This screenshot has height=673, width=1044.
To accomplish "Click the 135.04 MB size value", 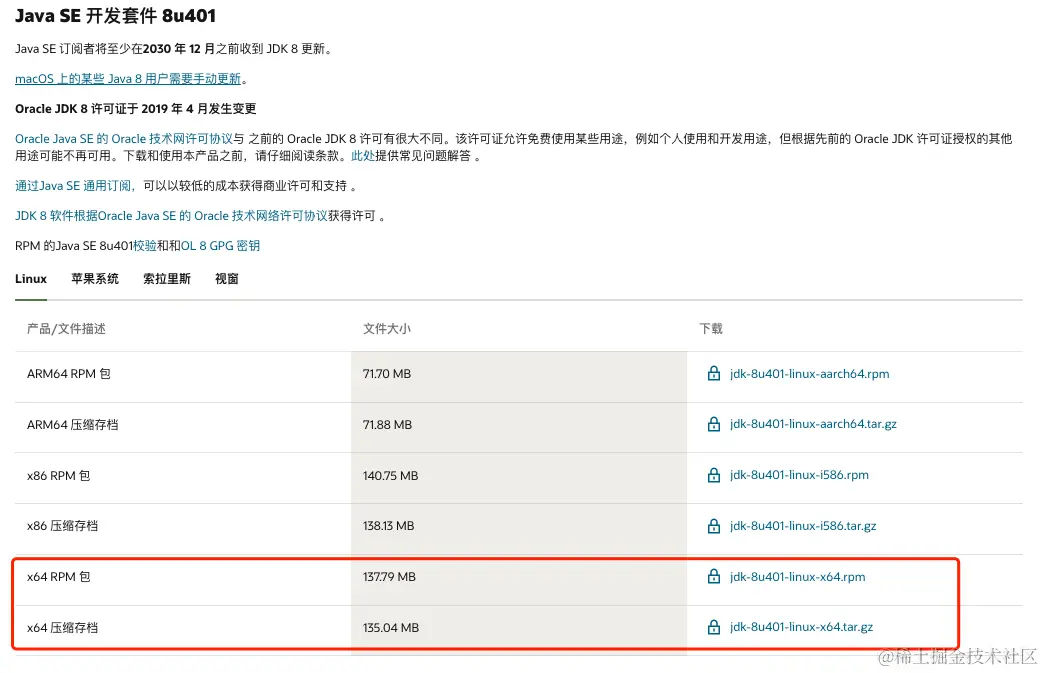I will pos(391,628).
